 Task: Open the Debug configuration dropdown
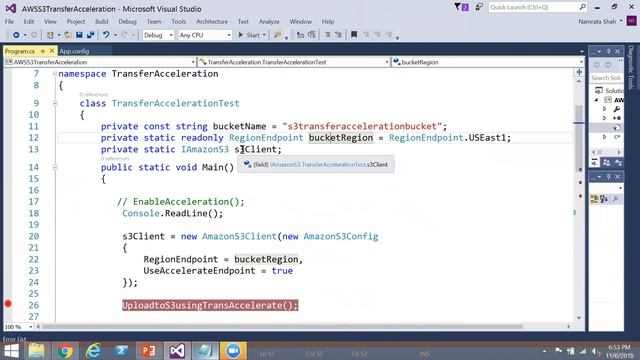158,35
